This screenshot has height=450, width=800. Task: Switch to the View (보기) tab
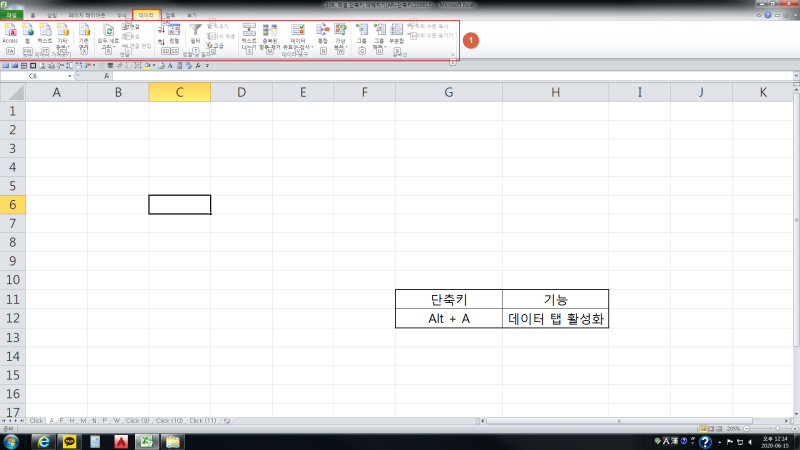pyautogui.click(x=192, y=15)
